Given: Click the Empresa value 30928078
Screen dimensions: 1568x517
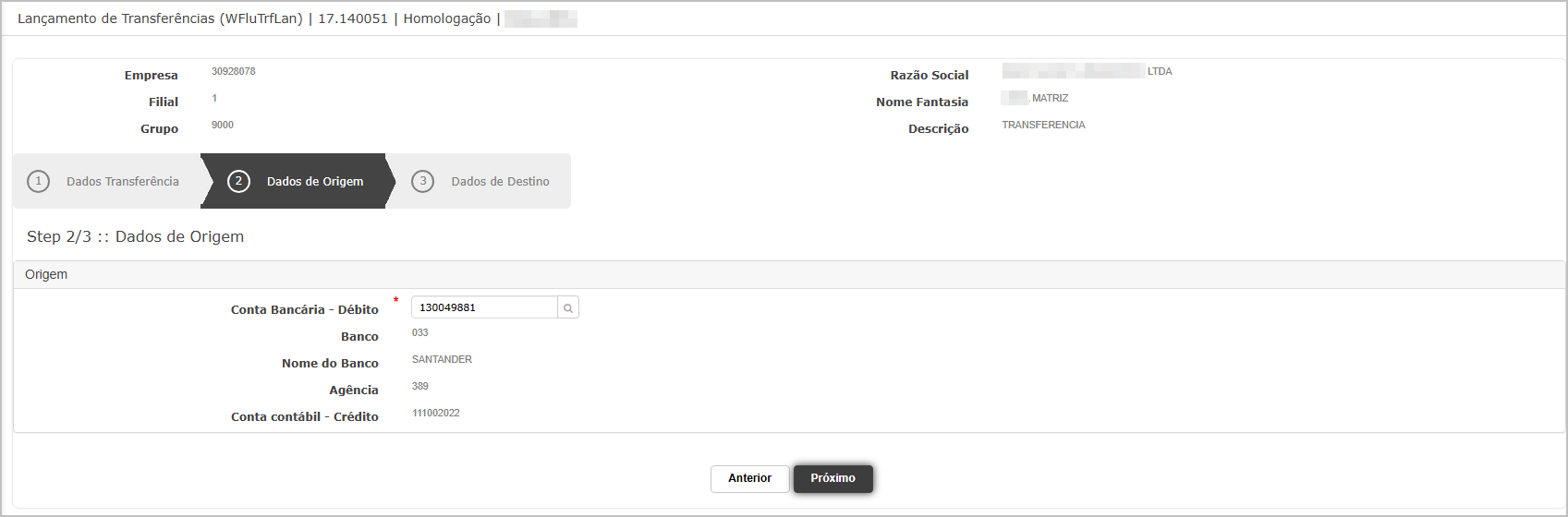Looking at the screenshot, I should tap(234, 71).
